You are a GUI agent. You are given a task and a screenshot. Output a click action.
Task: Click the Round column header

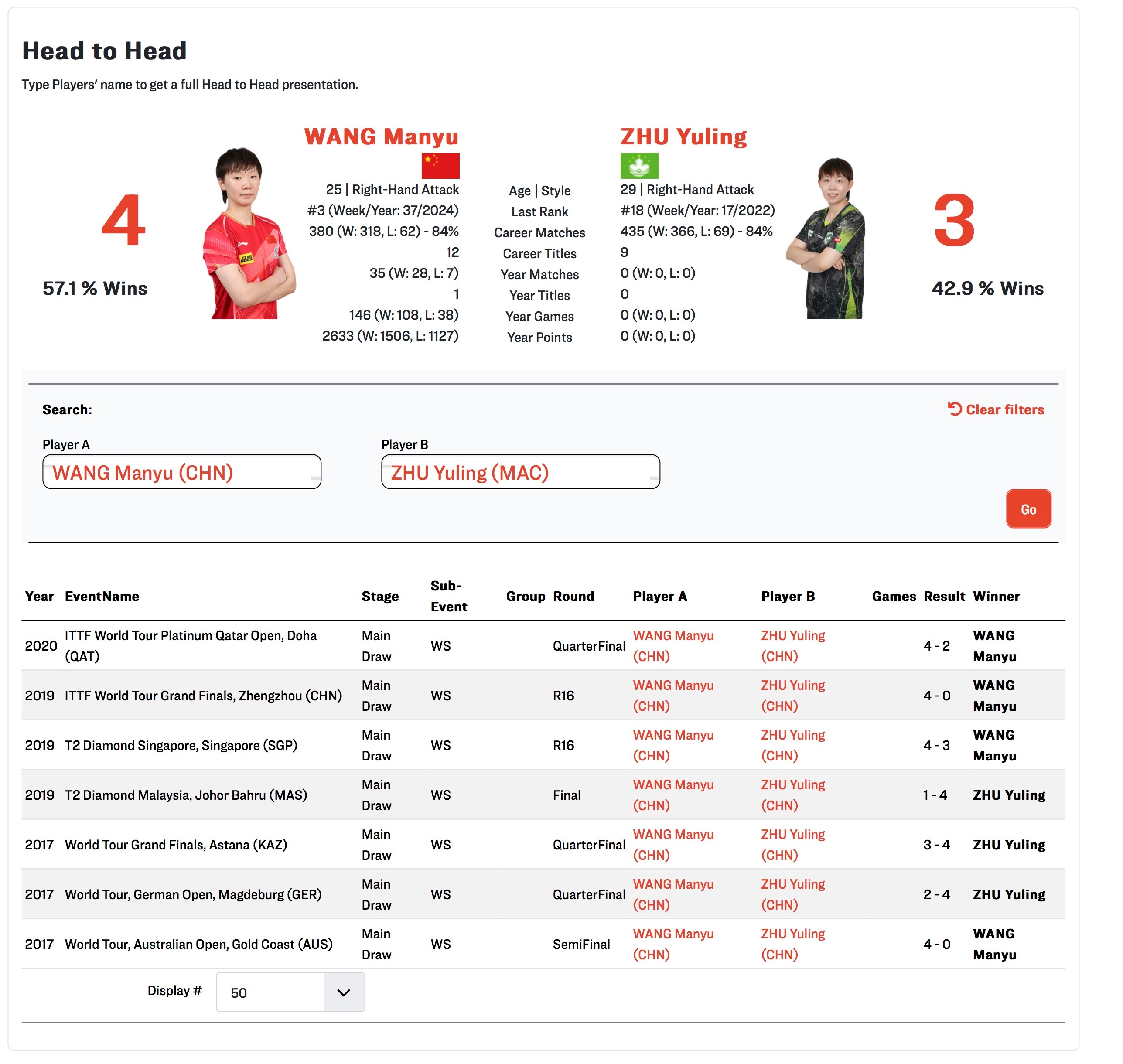click(573, 596)
